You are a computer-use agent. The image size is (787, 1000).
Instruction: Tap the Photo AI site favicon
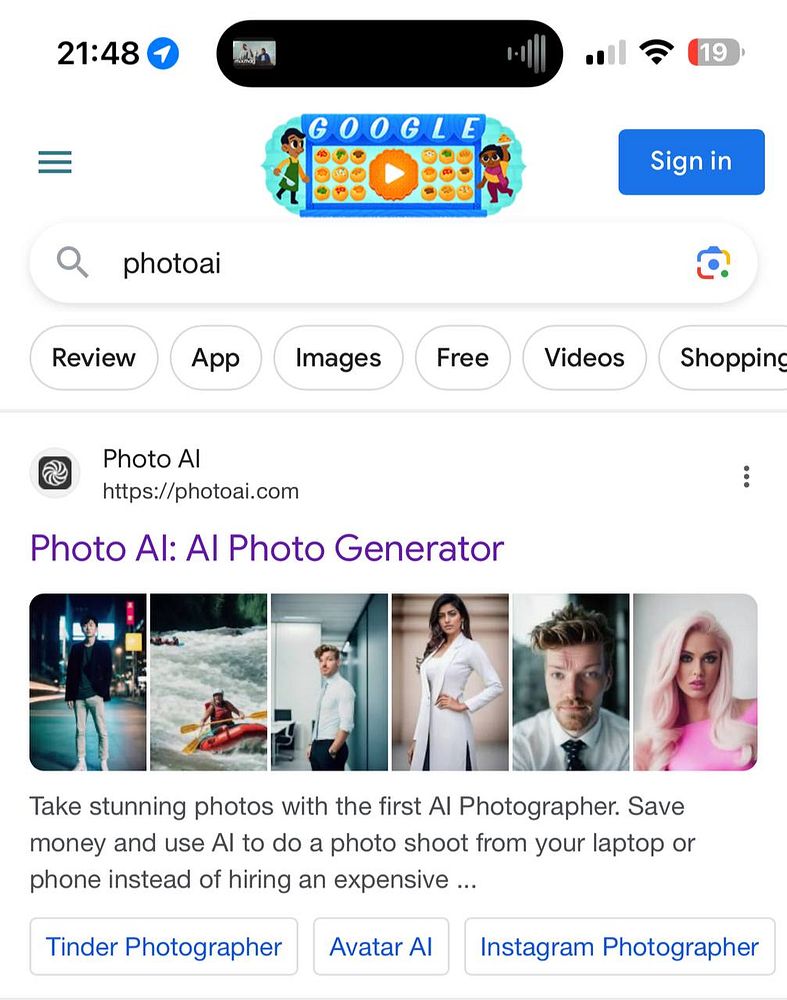pyautogui.click(x=55, y=473)
